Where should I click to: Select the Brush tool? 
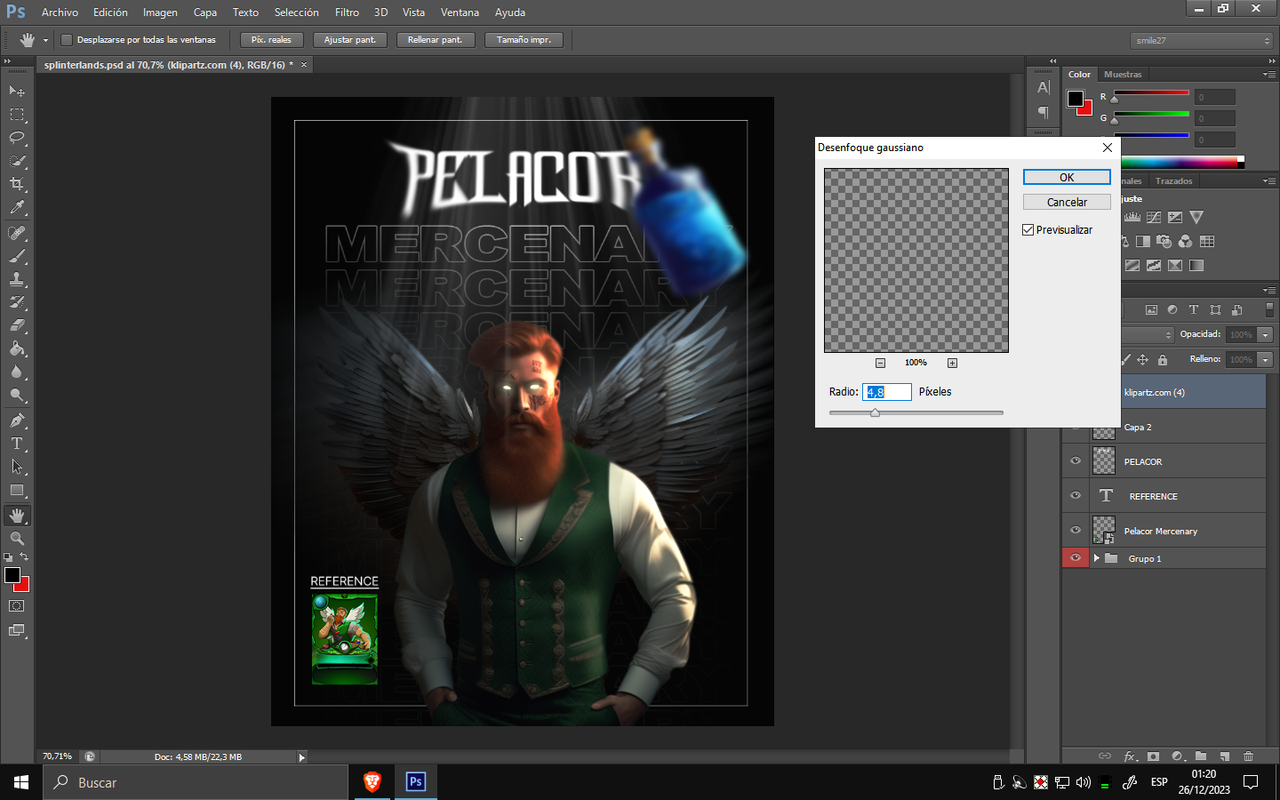tap(17, 256)
